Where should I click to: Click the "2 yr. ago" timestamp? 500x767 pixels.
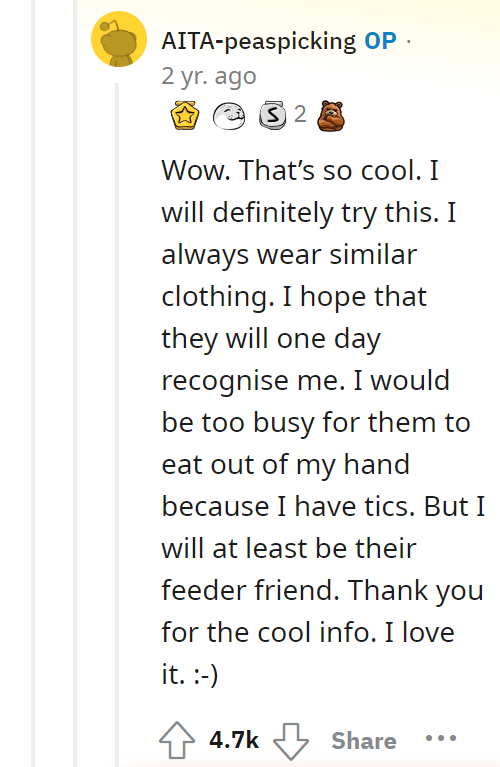209,77
